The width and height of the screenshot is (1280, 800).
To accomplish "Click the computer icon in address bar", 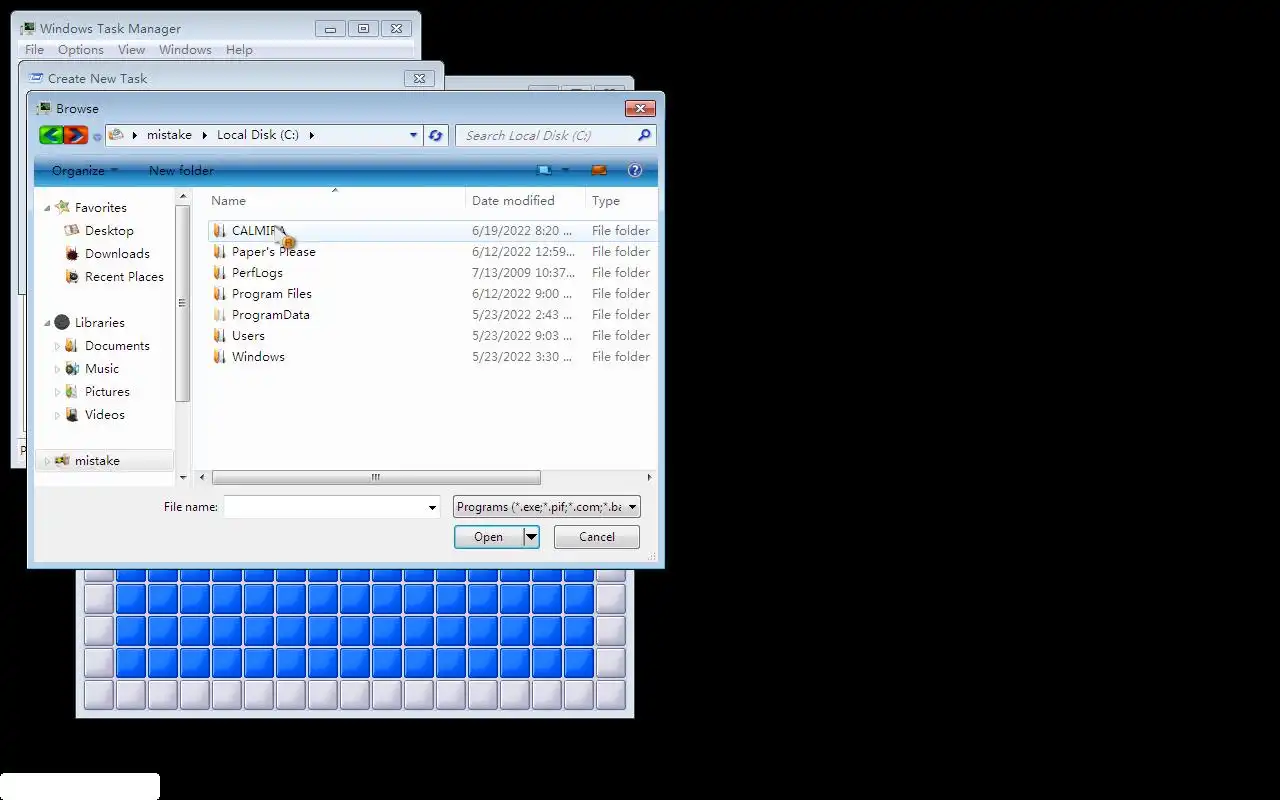I will coord(116,135).
